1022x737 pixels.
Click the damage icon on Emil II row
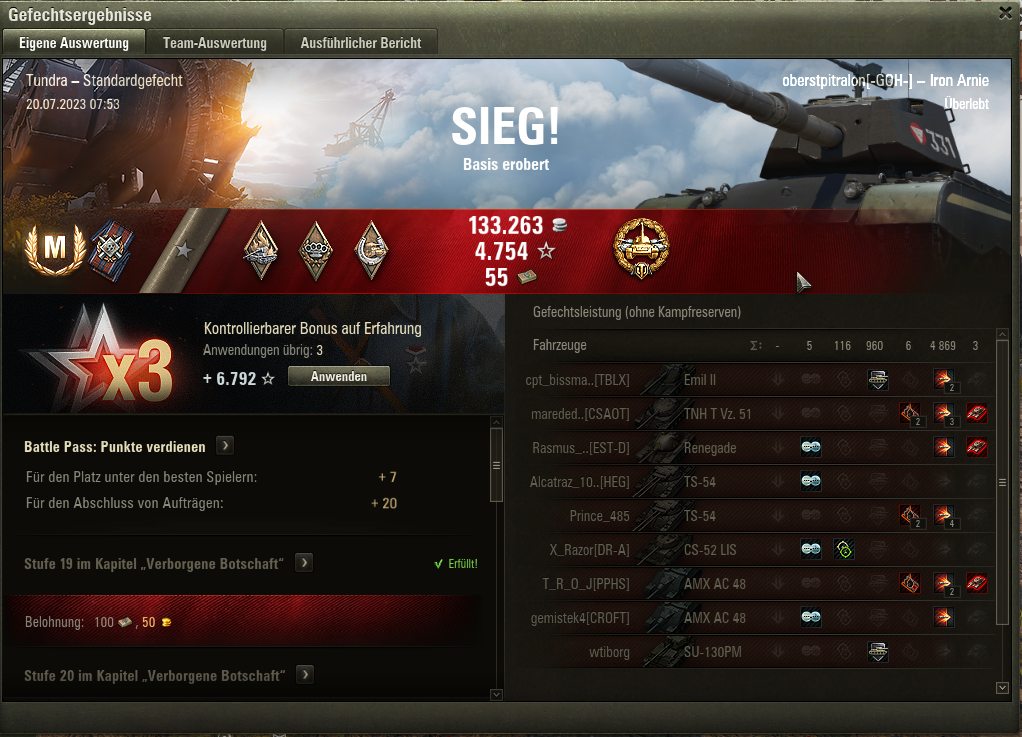(x=944, y=380)
